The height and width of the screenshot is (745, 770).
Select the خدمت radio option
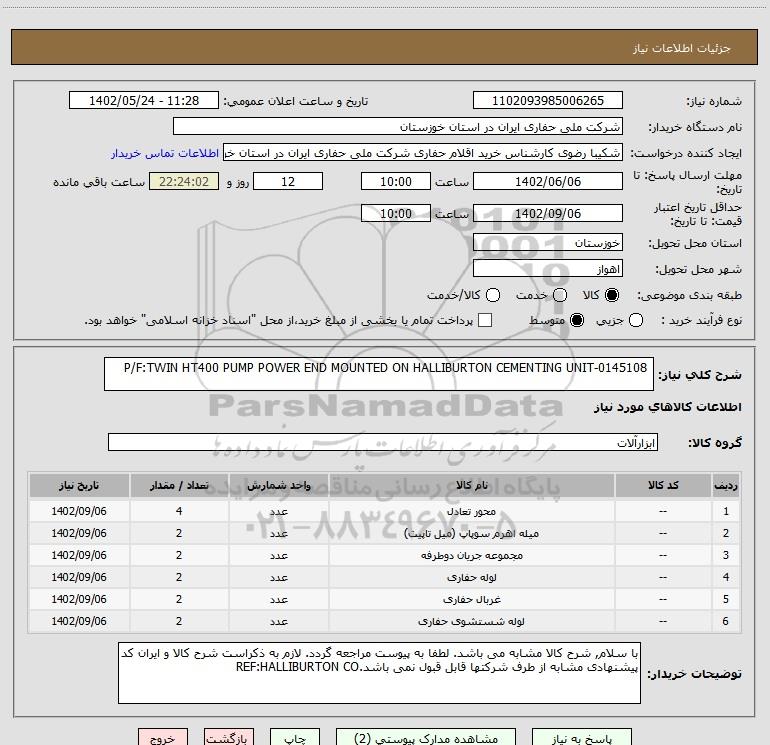[559, 296]
